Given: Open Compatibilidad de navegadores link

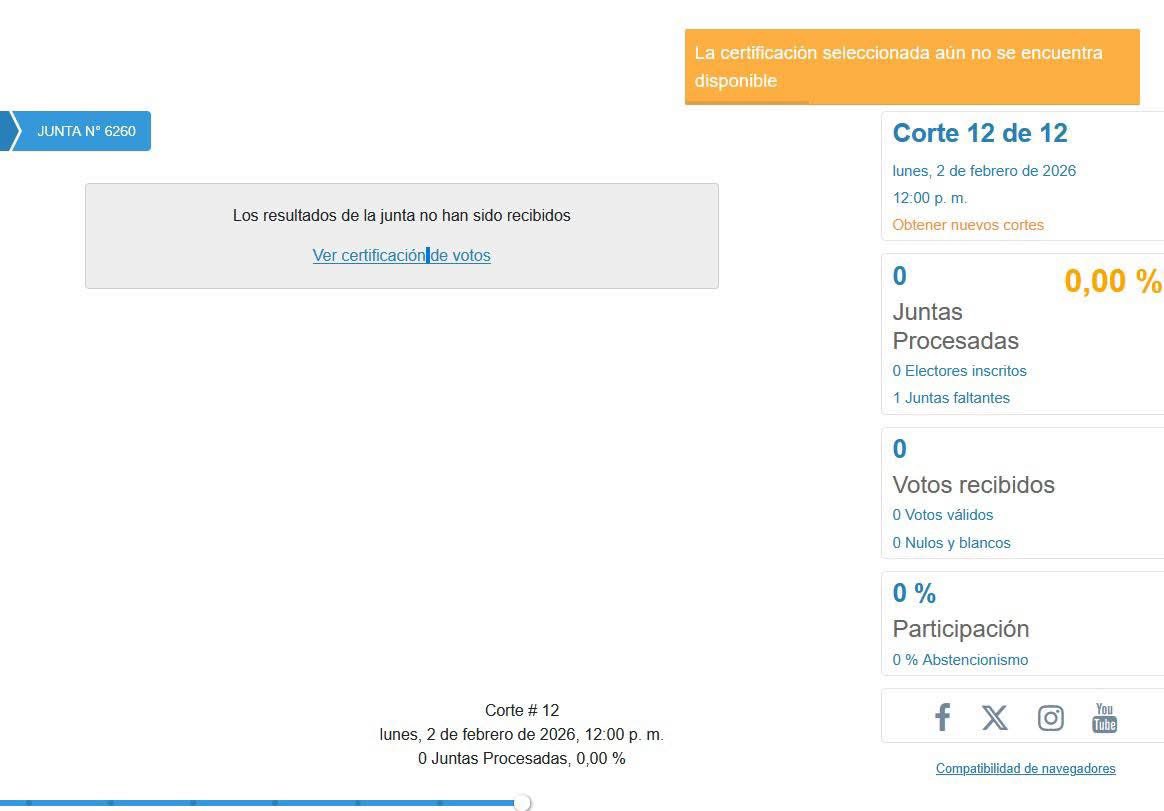Looking at the screenshot, I should pos(1025,769).
